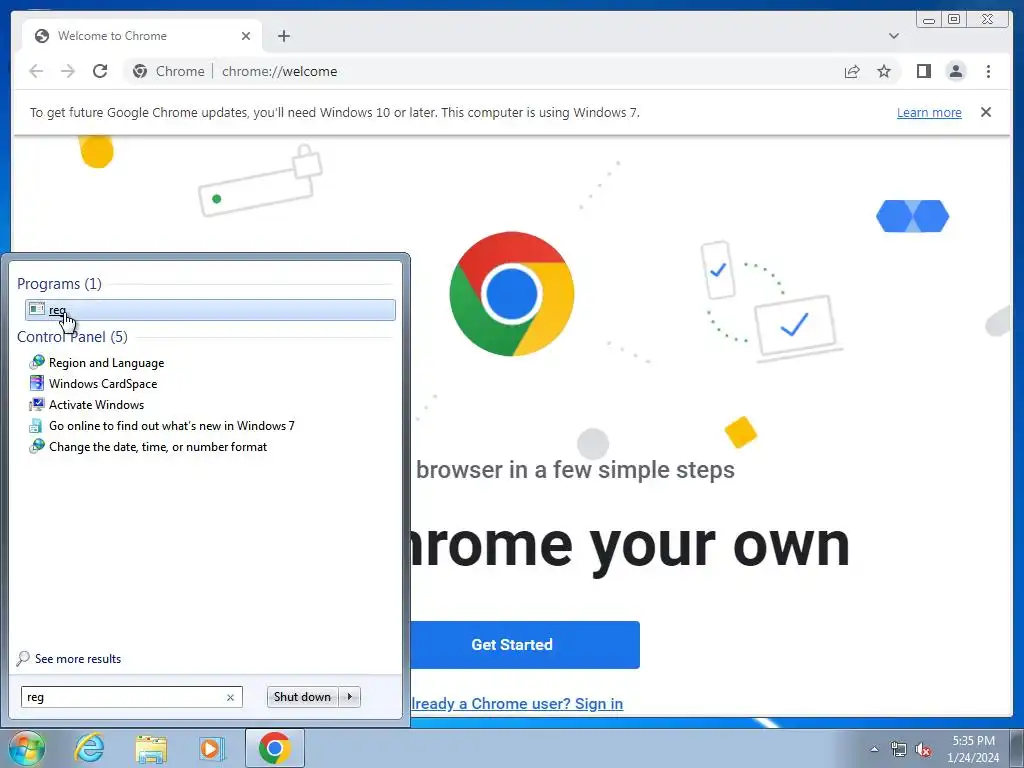
Task: Click the Get Started button
Action: pyautogui.click(x=525, y=645)
